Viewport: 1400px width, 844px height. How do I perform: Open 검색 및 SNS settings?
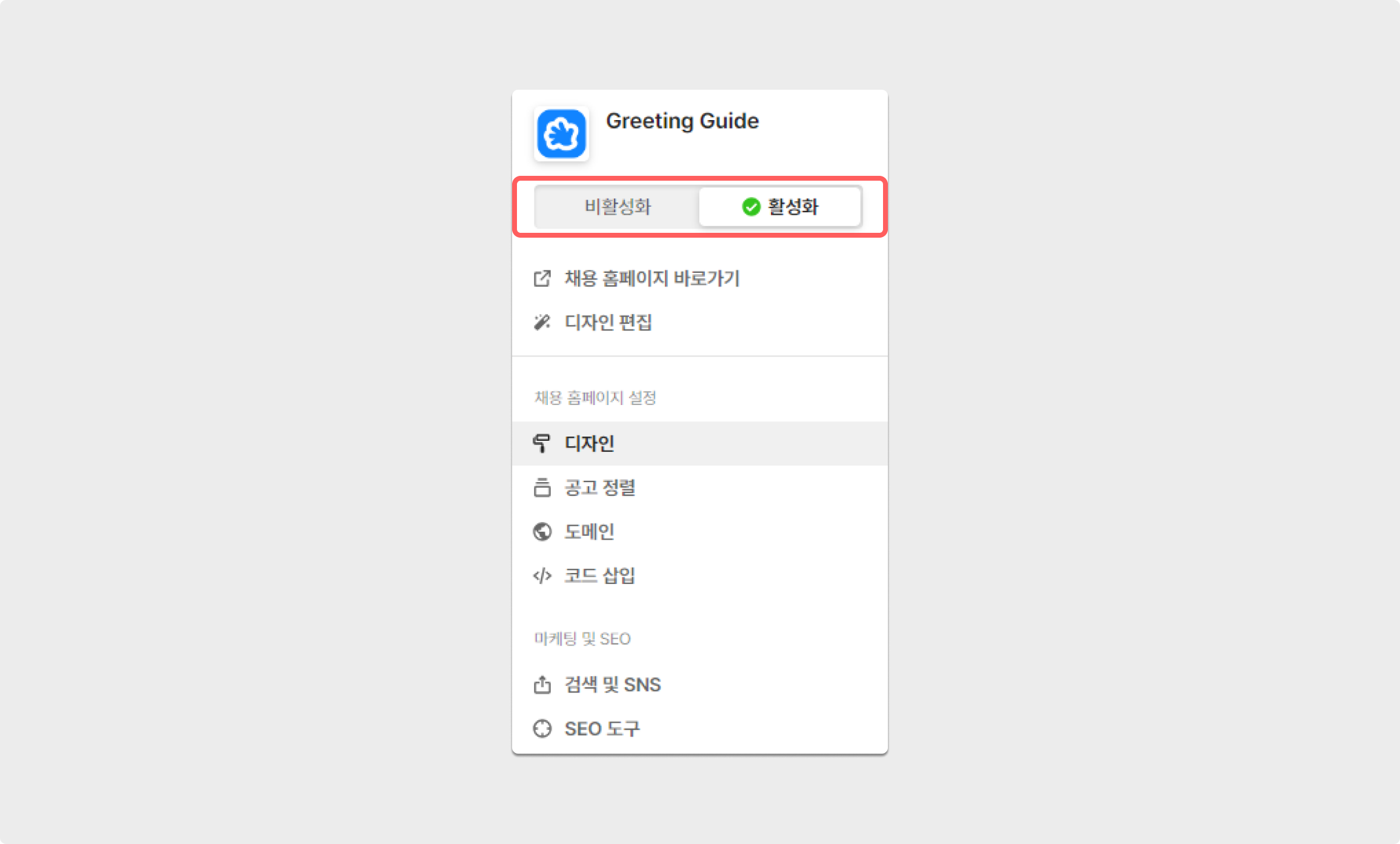[x=613, y=685]
